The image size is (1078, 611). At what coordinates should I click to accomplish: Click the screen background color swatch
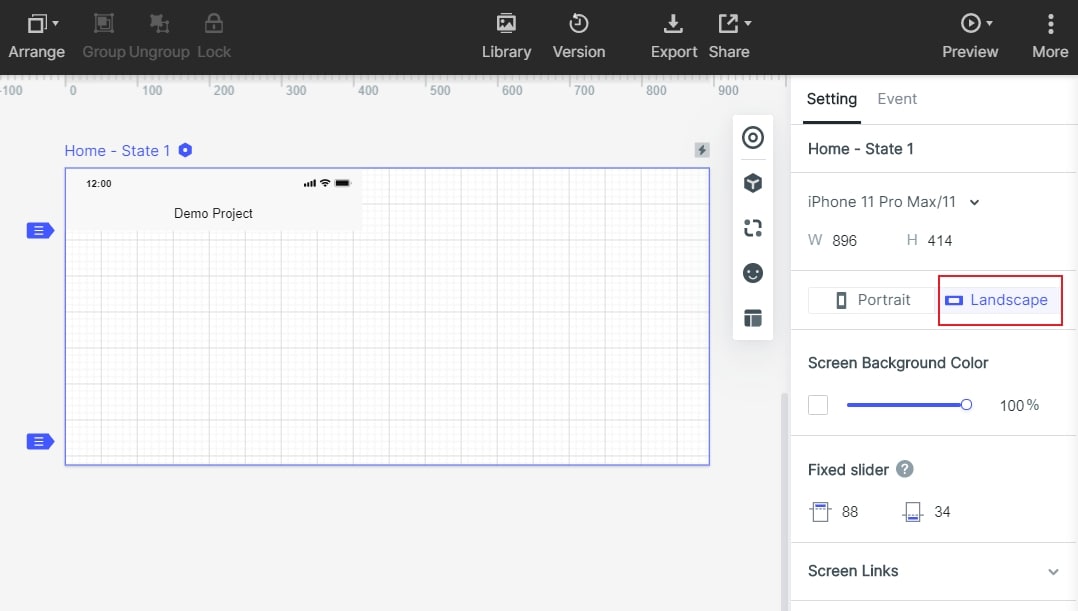817,405
